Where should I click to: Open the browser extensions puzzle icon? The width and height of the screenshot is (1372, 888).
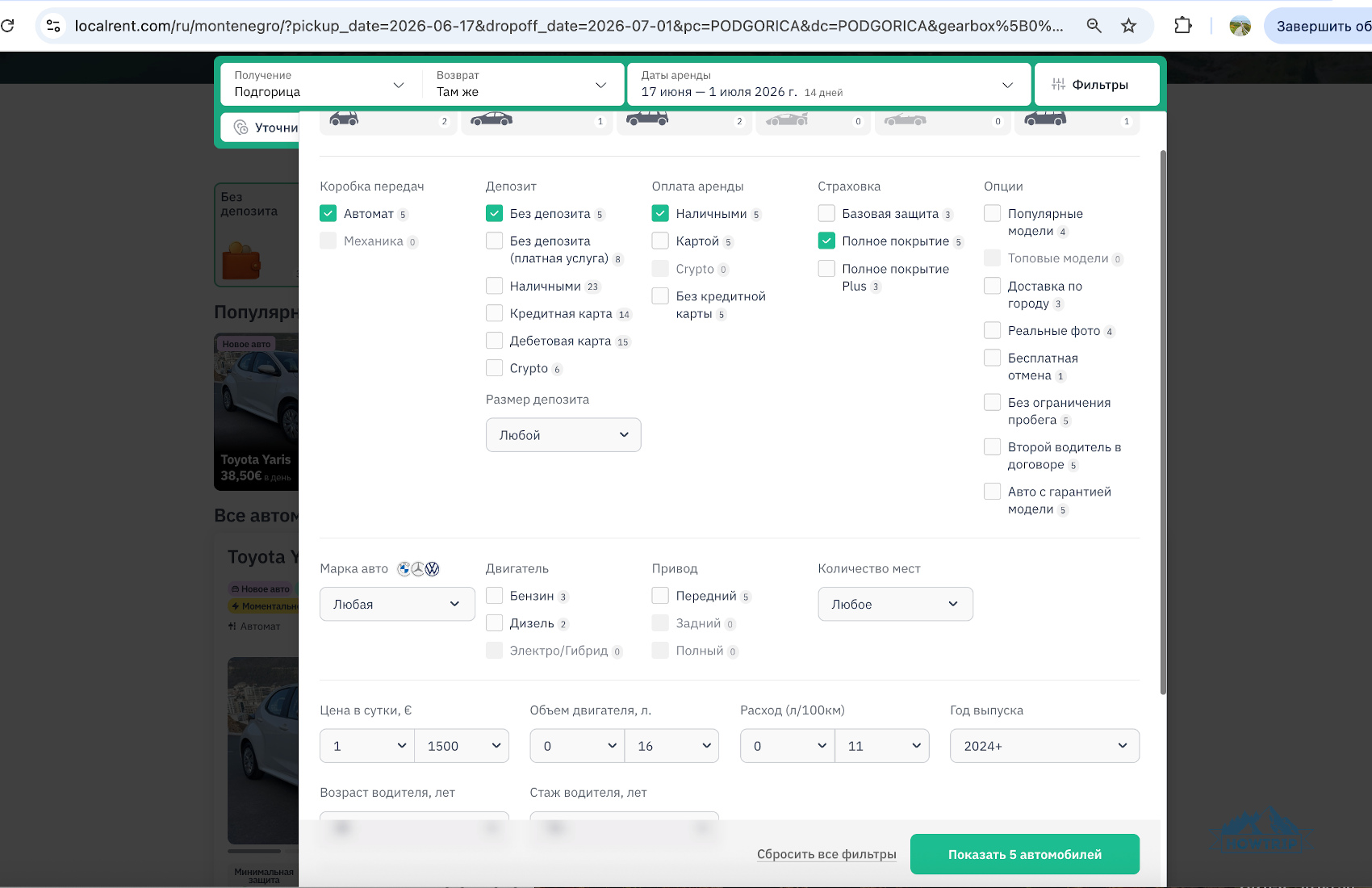[x=1183, y=26]
